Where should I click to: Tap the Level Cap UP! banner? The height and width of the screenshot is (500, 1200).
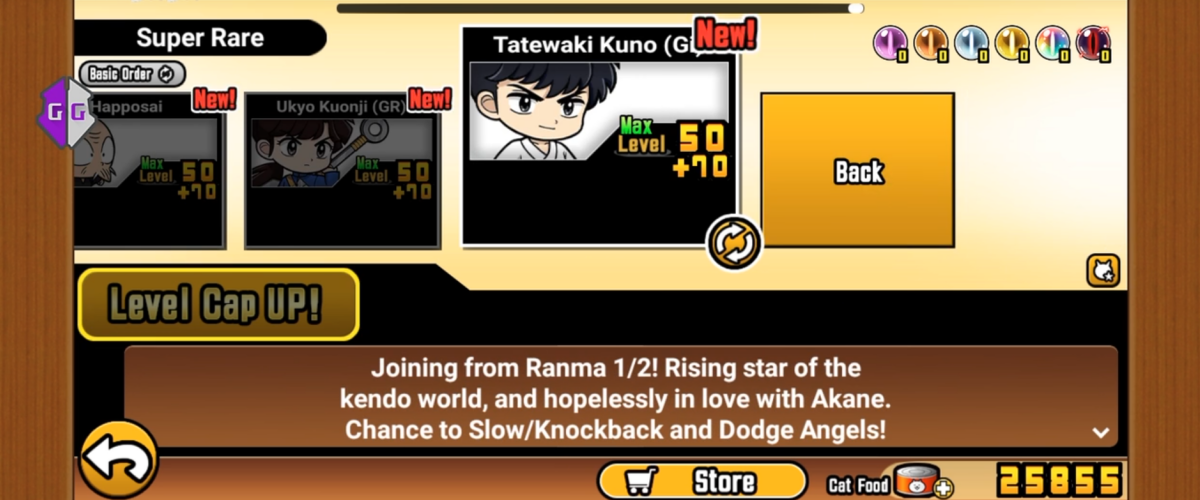218,304
